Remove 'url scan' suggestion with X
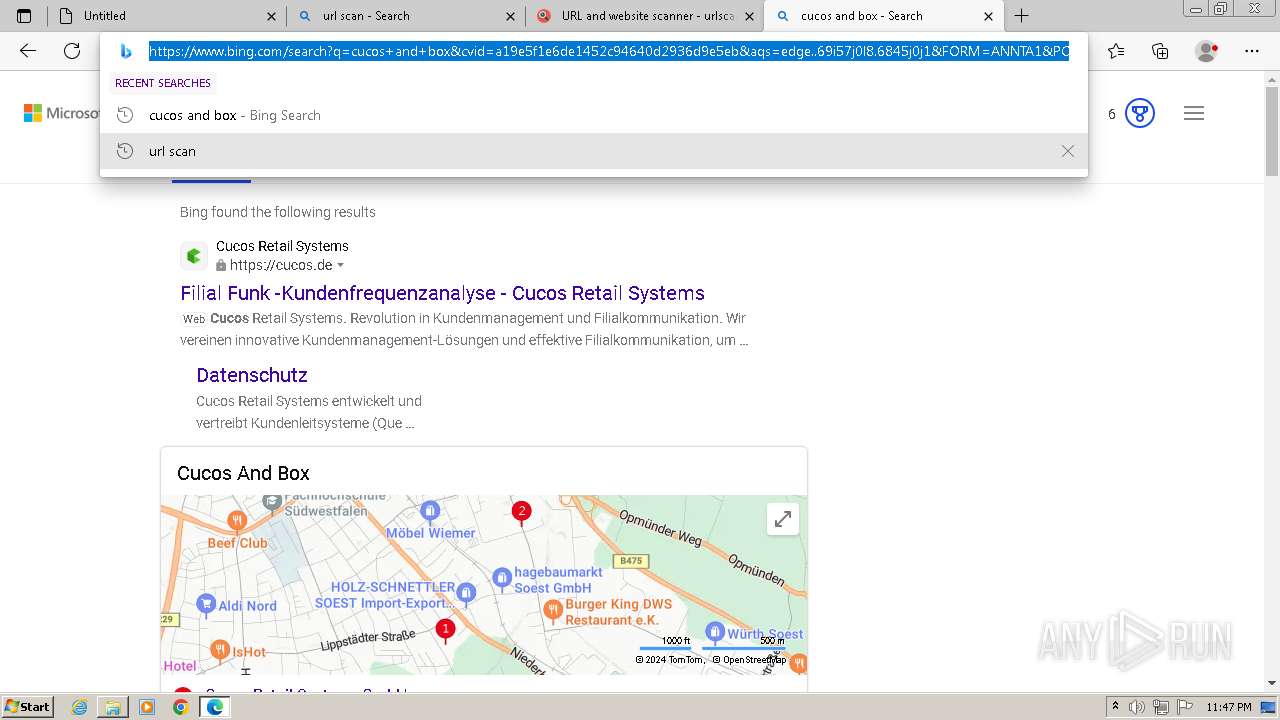Screen dimensions: 1280x720 coord(1068,151)
